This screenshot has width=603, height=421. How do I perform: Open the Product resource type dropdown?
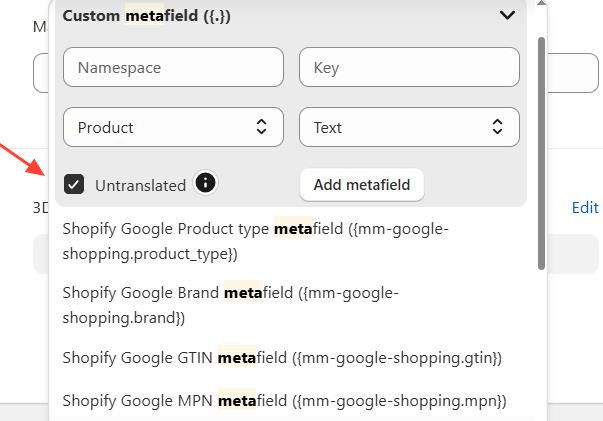click(x=173, y=127)
